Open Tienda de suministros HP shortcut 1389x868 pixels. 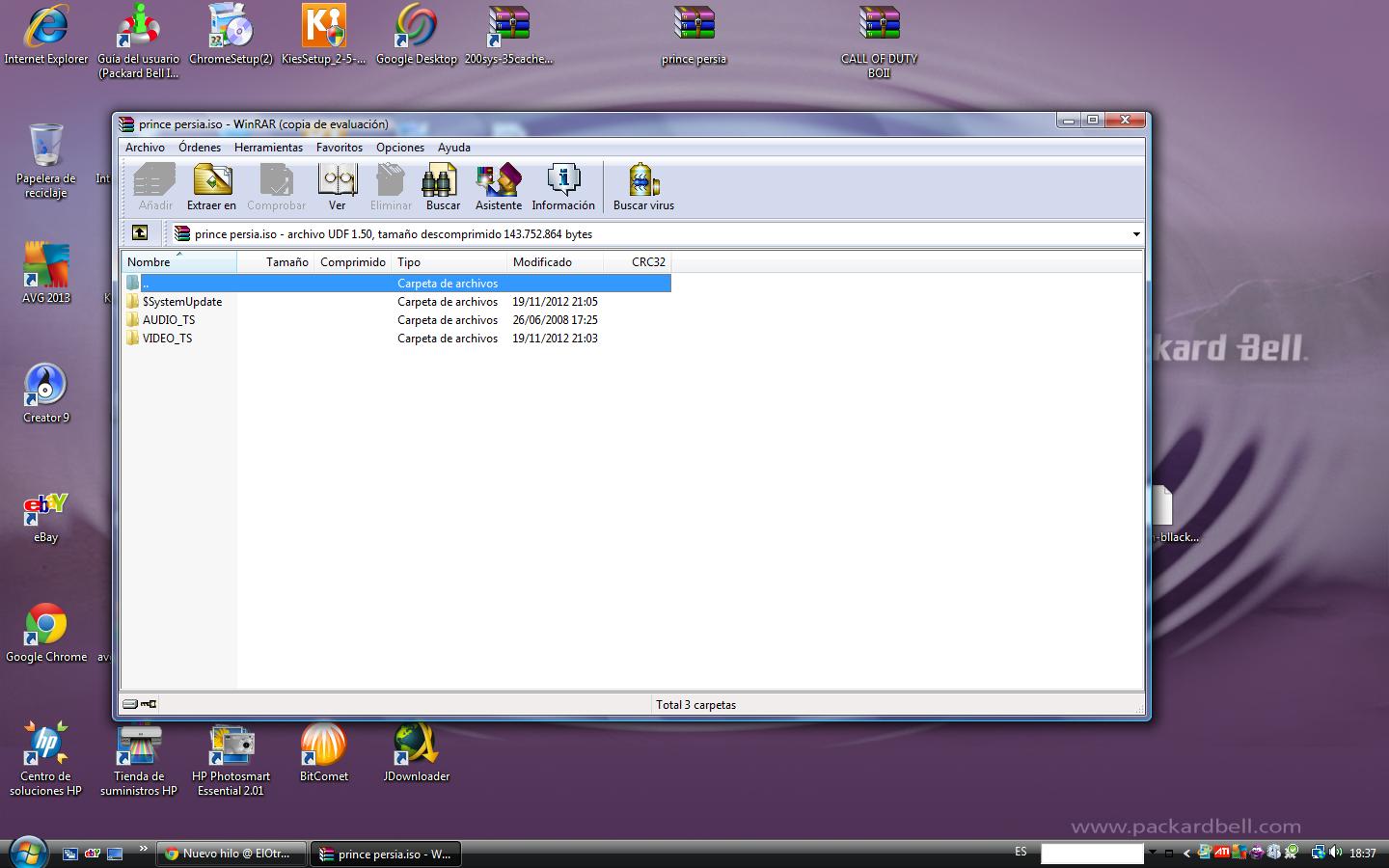click(x=139, y=759)
